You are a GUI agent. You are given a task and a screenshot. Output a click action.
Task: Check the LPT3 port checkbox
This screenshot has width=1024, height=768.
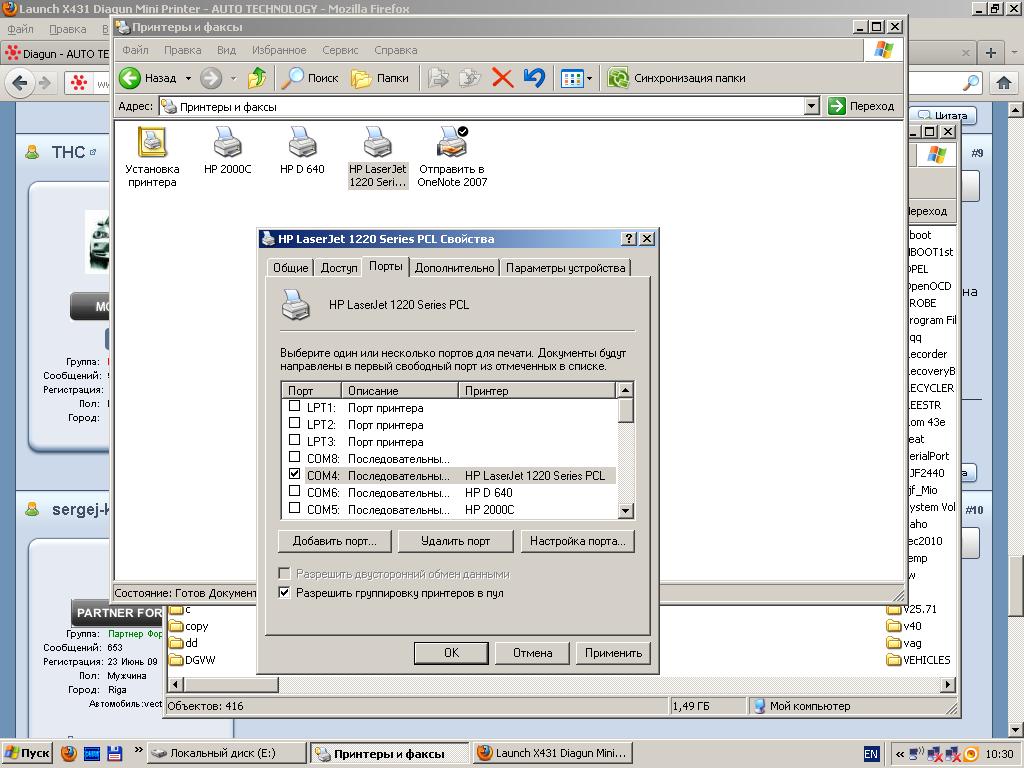(295, 440)
